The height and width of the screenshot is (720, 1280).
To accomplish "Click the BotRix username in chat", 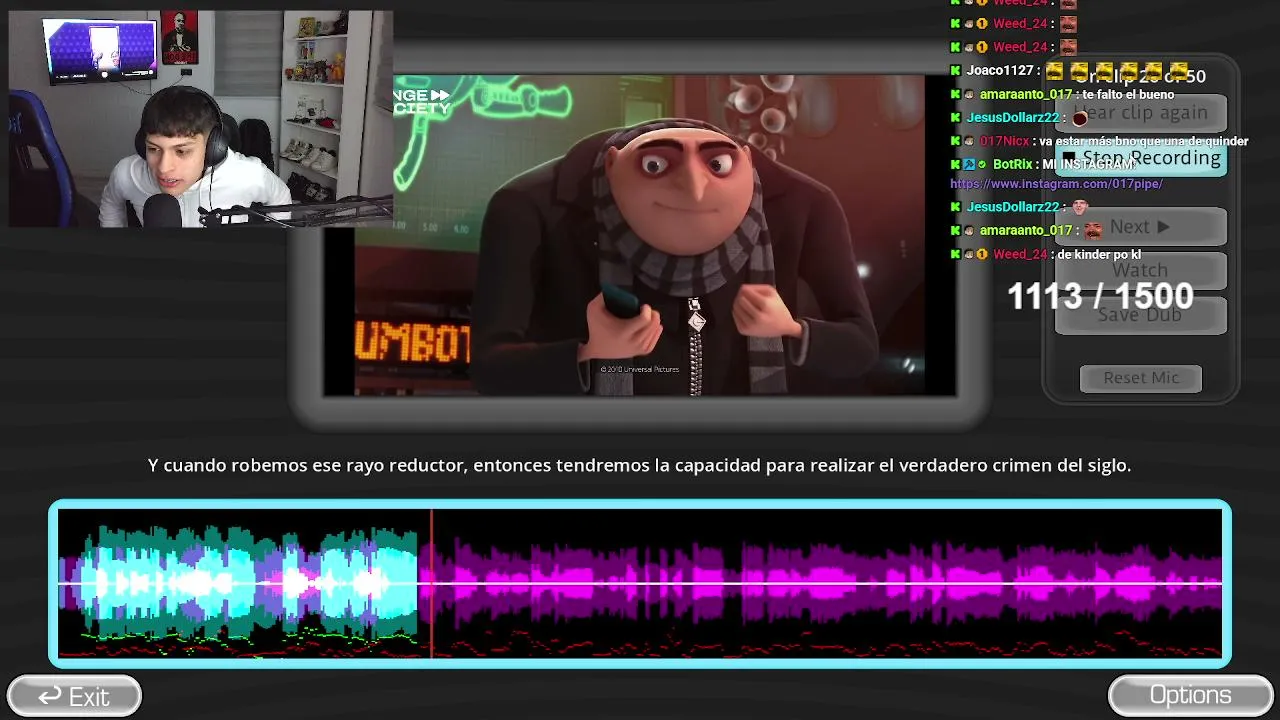I will tap(1012, 164).
